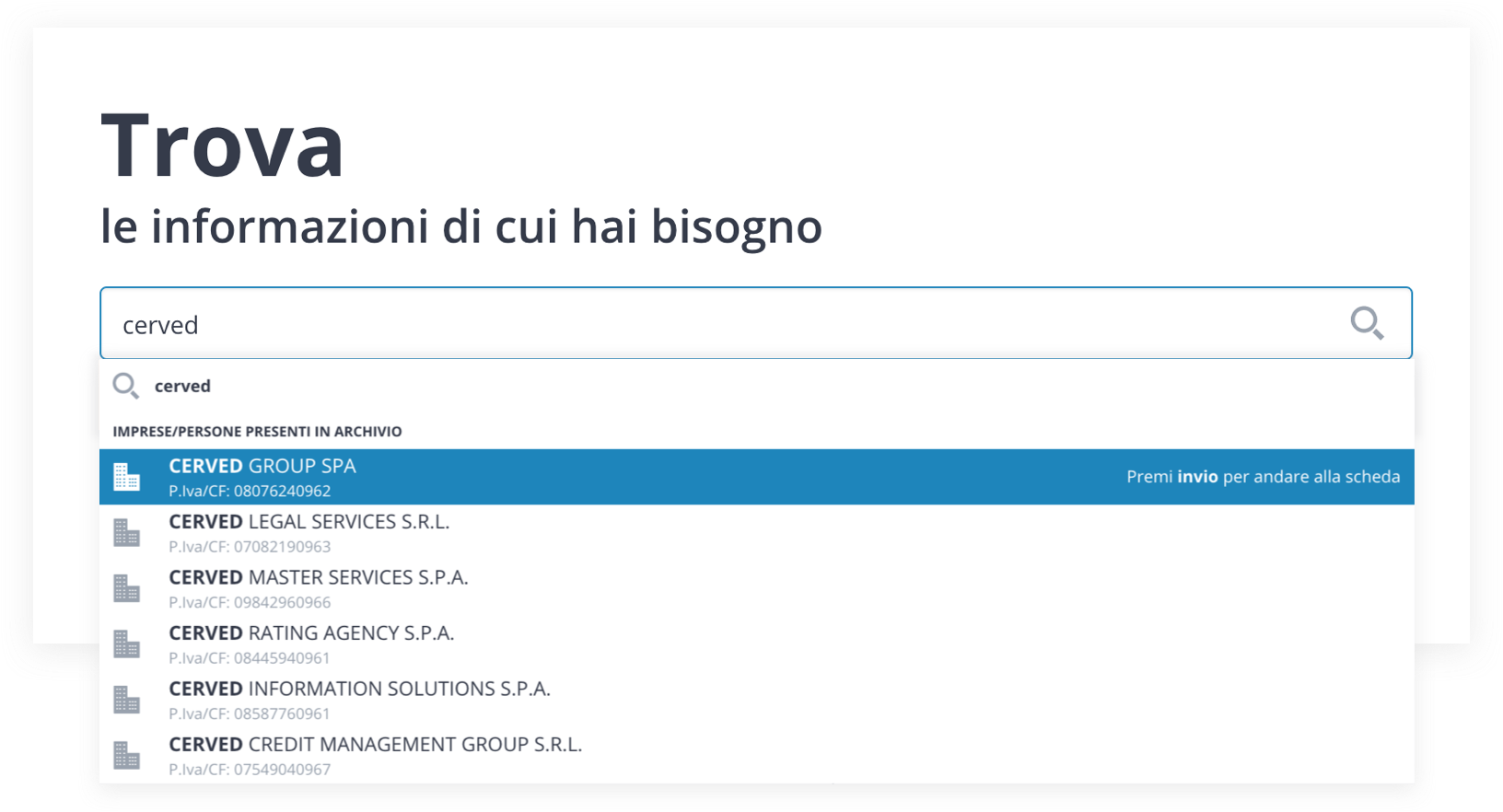
Task: Choose CERVED LEGAL SERVICES S.R.L.
Action: [756, 532]
